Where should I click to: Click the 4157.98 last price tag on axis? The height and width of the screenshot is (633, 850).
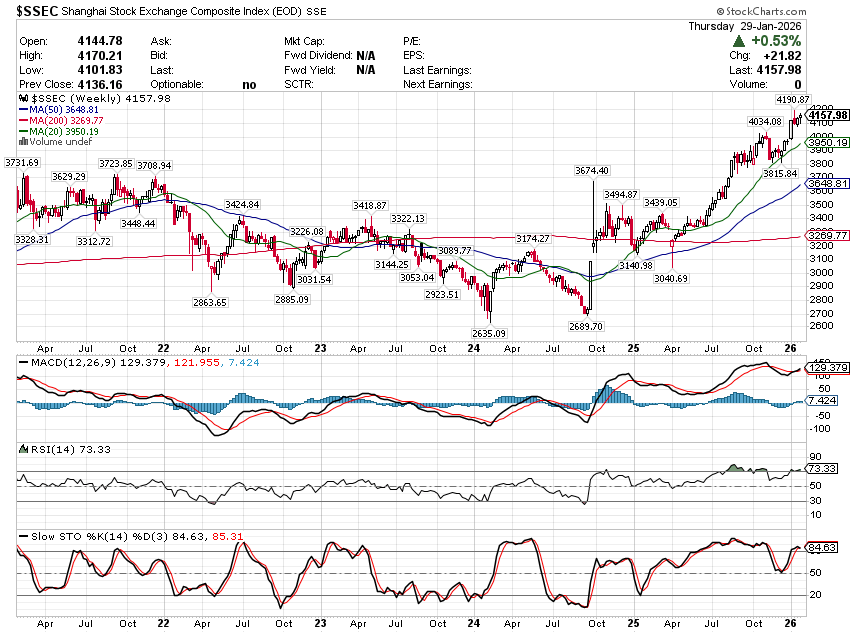click(828, 115)
